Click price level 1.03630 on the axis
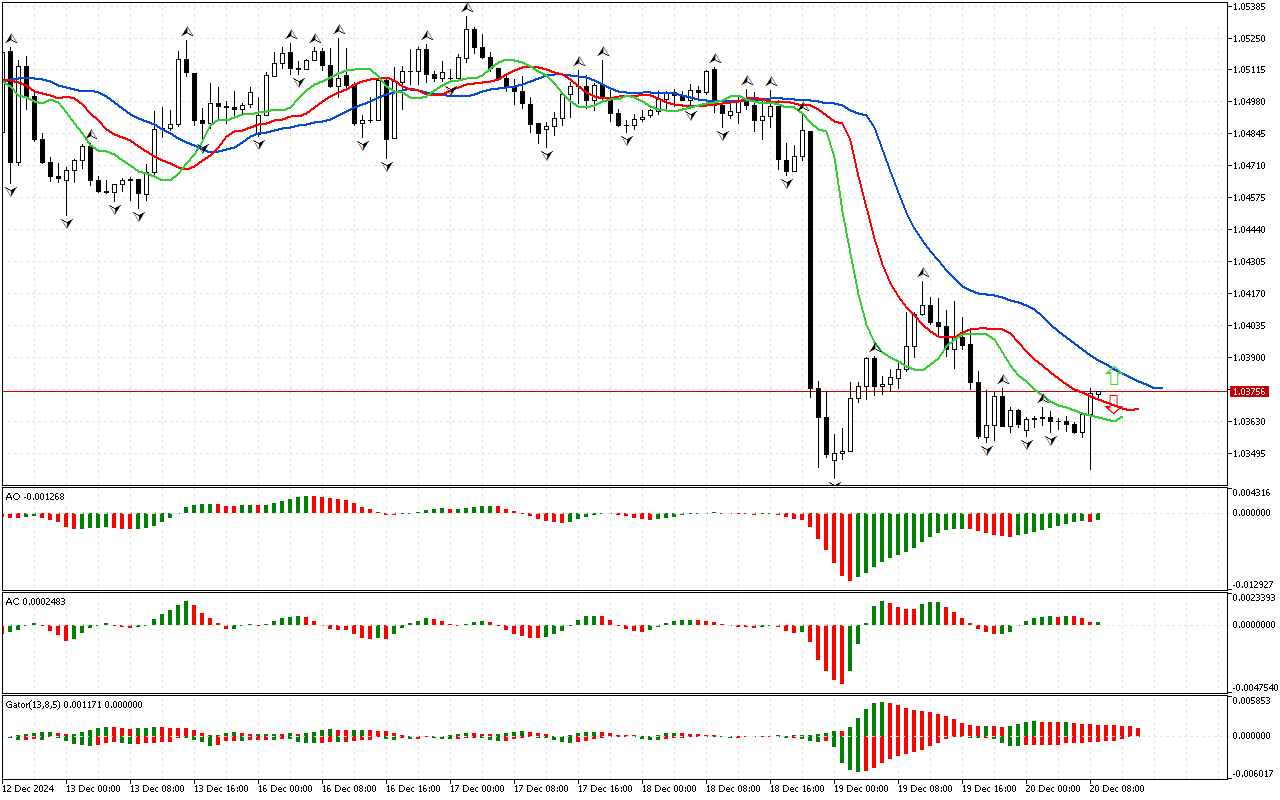Image resolution: width=1280 pixels, height=800 pixels. pos(1250,422)
